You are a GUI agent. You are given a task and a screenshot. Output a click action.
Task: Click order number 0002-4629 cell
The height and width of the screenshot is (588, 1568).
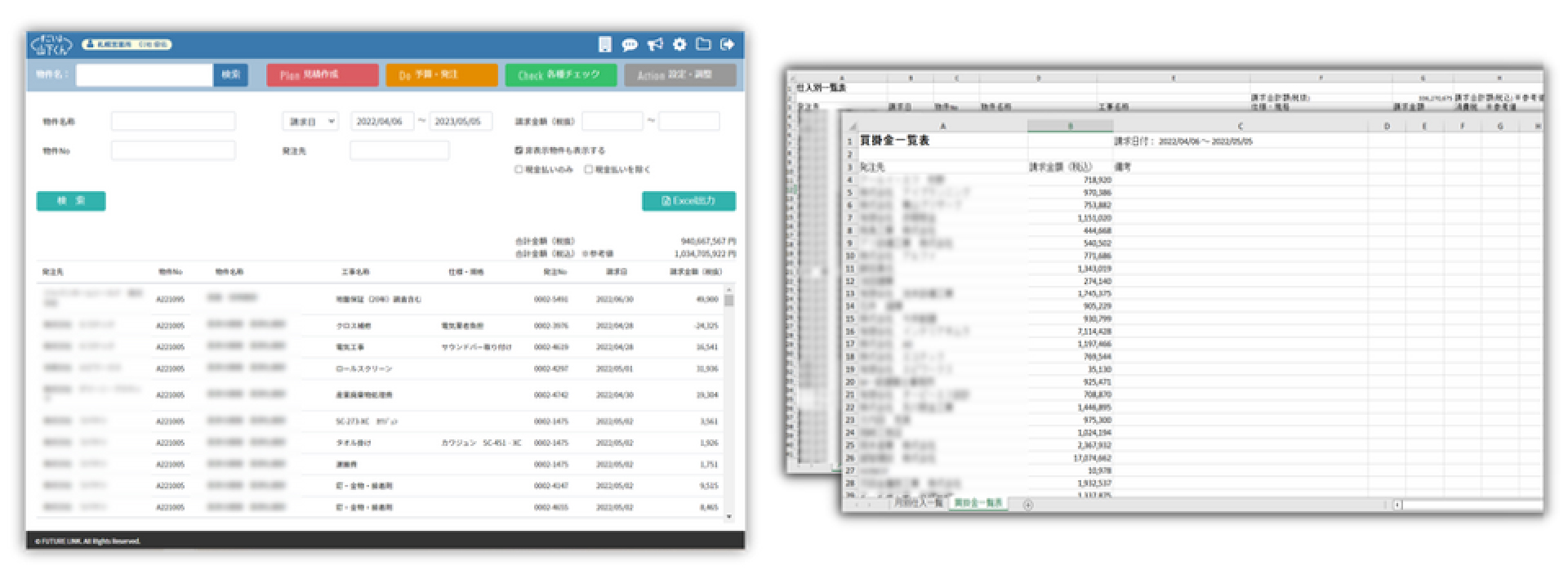[x=550, y=347]
